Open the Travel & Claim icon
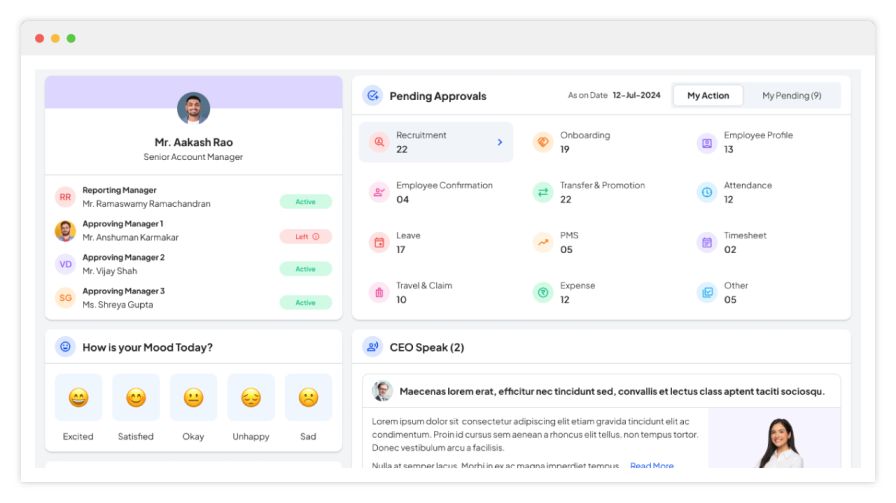The image size is (896, 503). (x=379, y=293)
